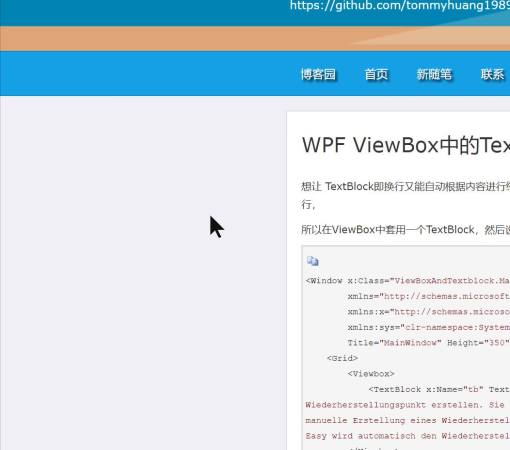Click the Window x:Class code line

pos(407,281)
